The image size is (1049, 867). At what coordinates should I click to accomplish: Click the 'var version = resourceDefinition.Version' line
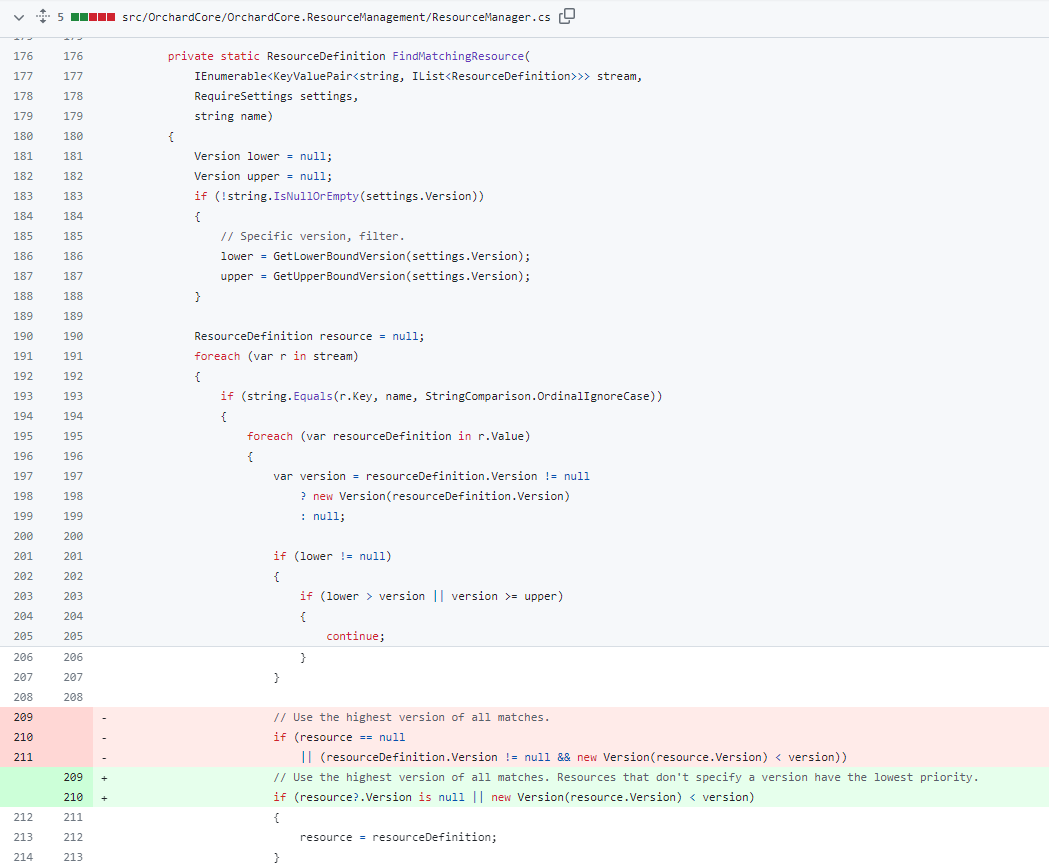[x=432, y=477]
